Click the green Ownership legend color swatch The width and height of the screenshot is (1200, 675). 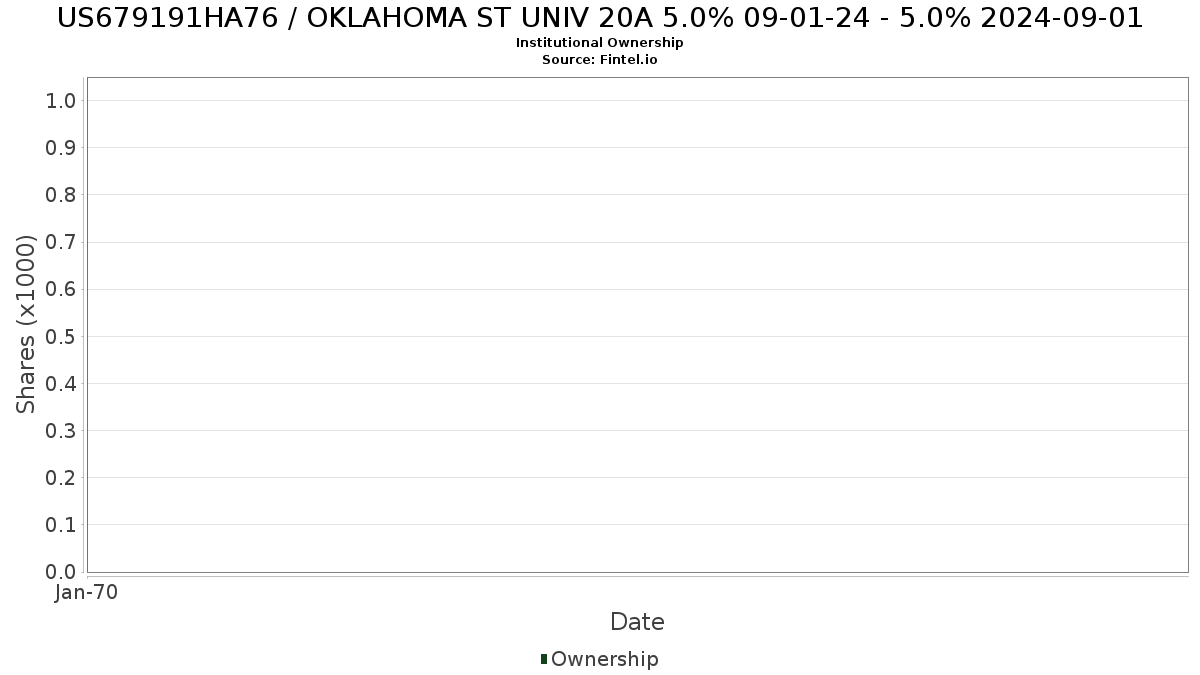(x=544, y=658)
